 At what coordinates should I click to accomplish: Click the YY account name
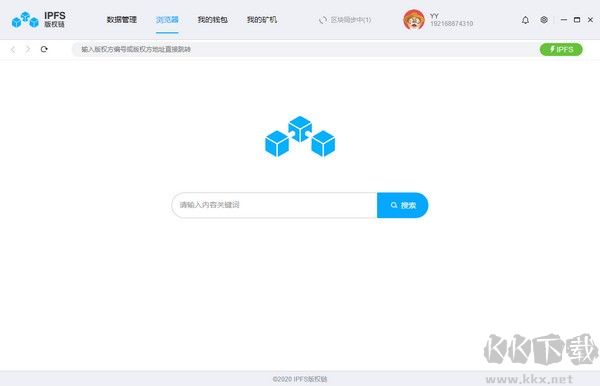tap(434, 16)
